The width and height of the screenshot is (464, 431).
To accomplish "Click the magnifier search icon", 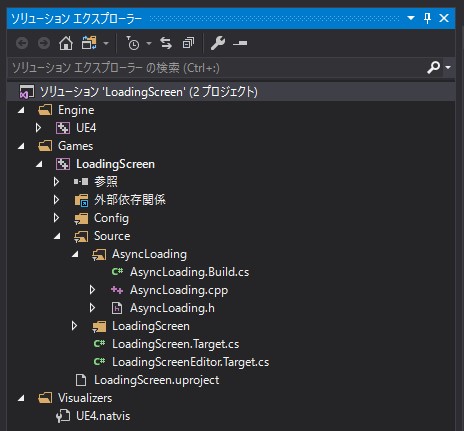I will [434, 67].
